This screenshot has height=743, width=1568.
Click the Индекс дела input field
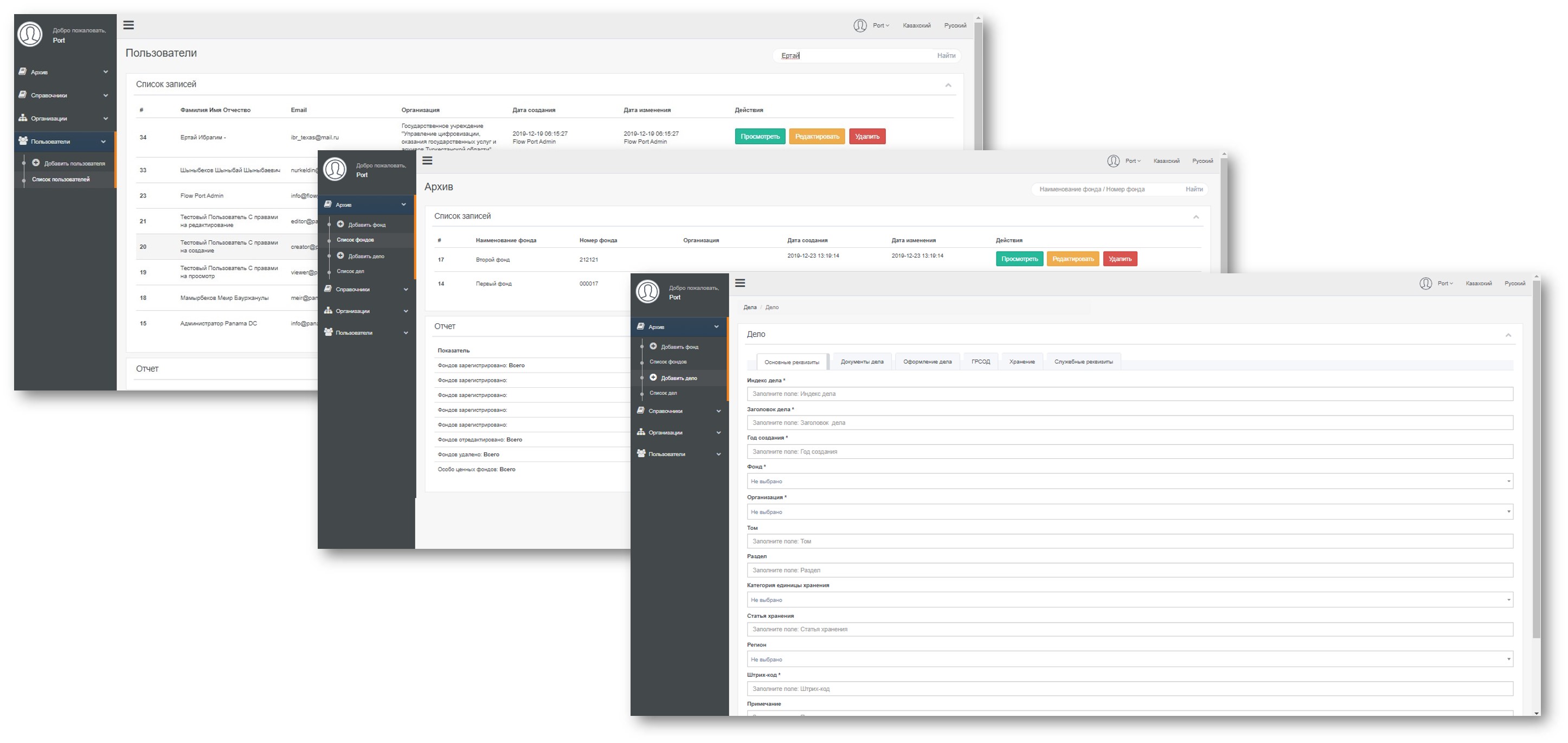pyautogui.click(x=1129, y=394)
